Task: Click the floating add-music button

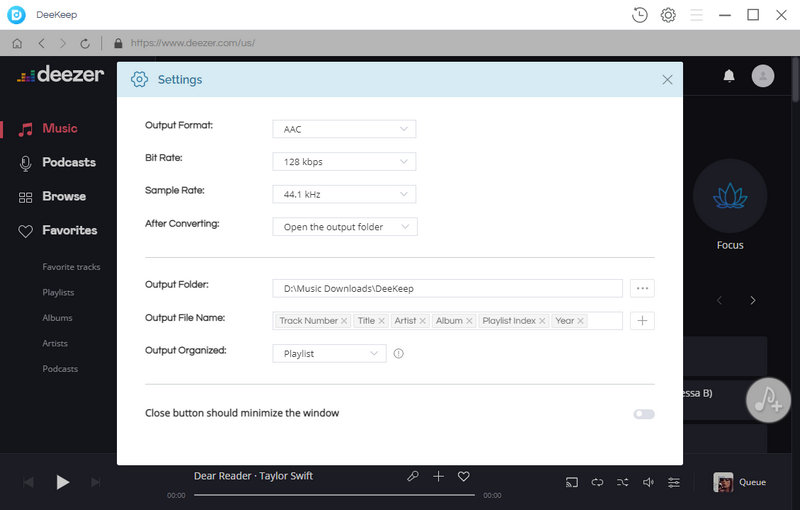Action: click(768, 400)
